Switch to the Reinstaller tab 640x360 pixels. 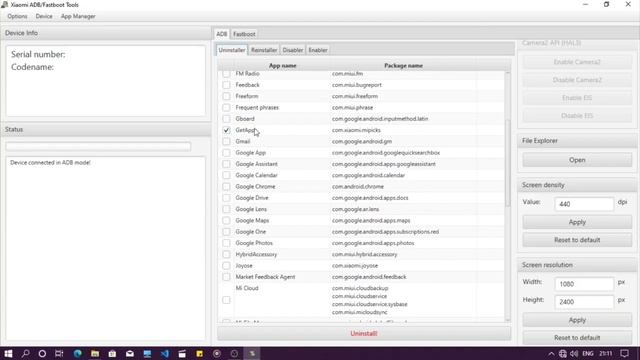point(264,50)
